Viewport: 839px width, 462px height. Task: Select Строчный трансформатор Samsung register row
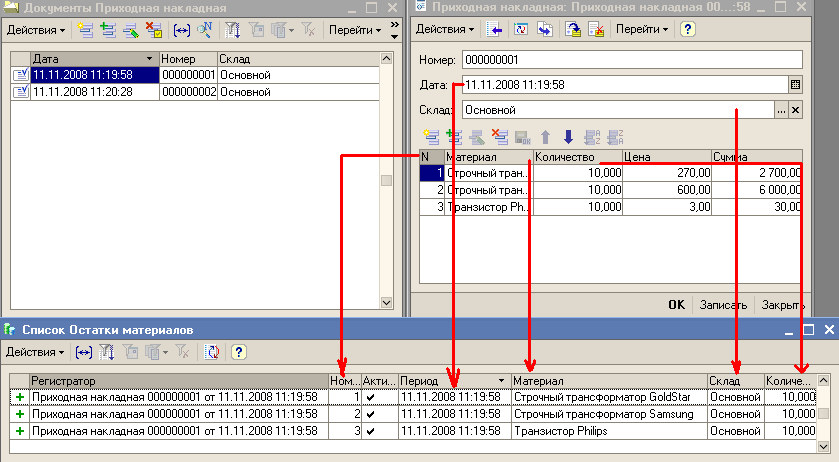coord(413,414)
